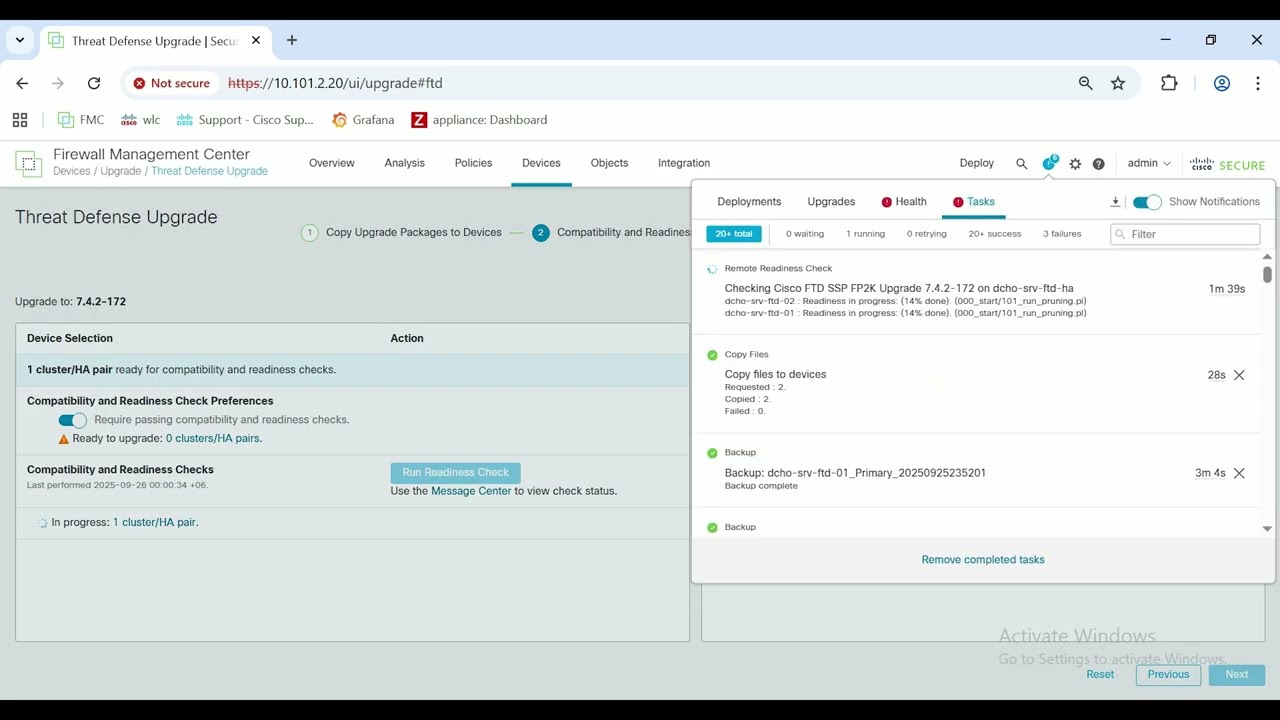1280x720 pixels.
Task: Open the Chrome three-dot menu
Action: coord(1257,83)
